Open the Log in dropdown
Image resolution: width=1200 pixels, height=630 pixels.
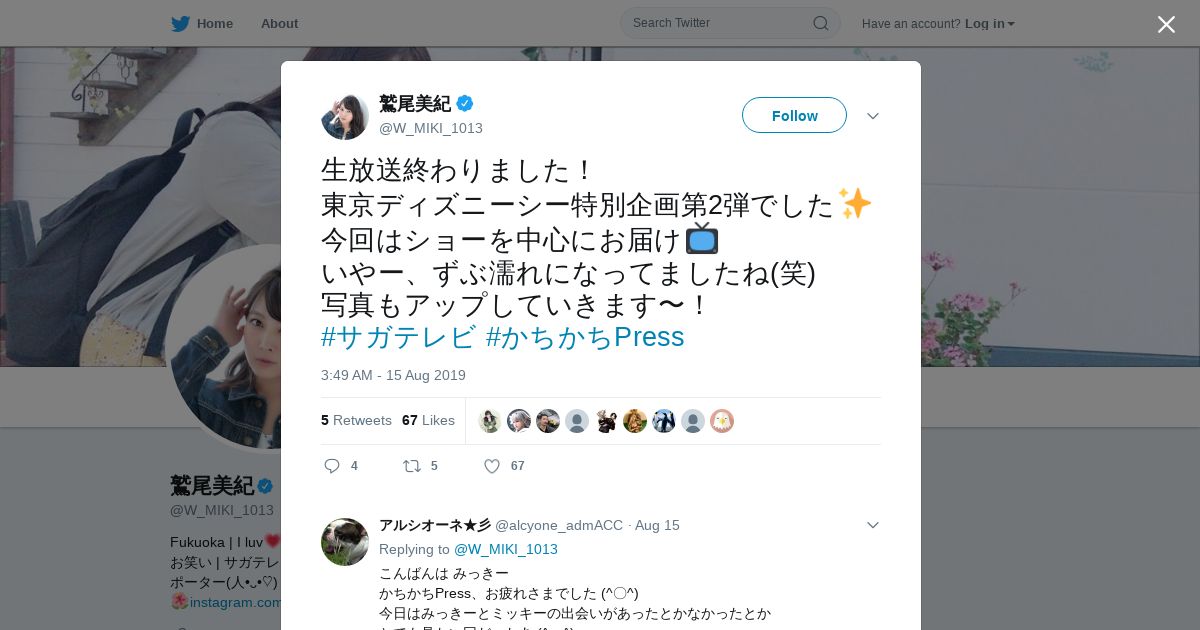tap(990, 24)
